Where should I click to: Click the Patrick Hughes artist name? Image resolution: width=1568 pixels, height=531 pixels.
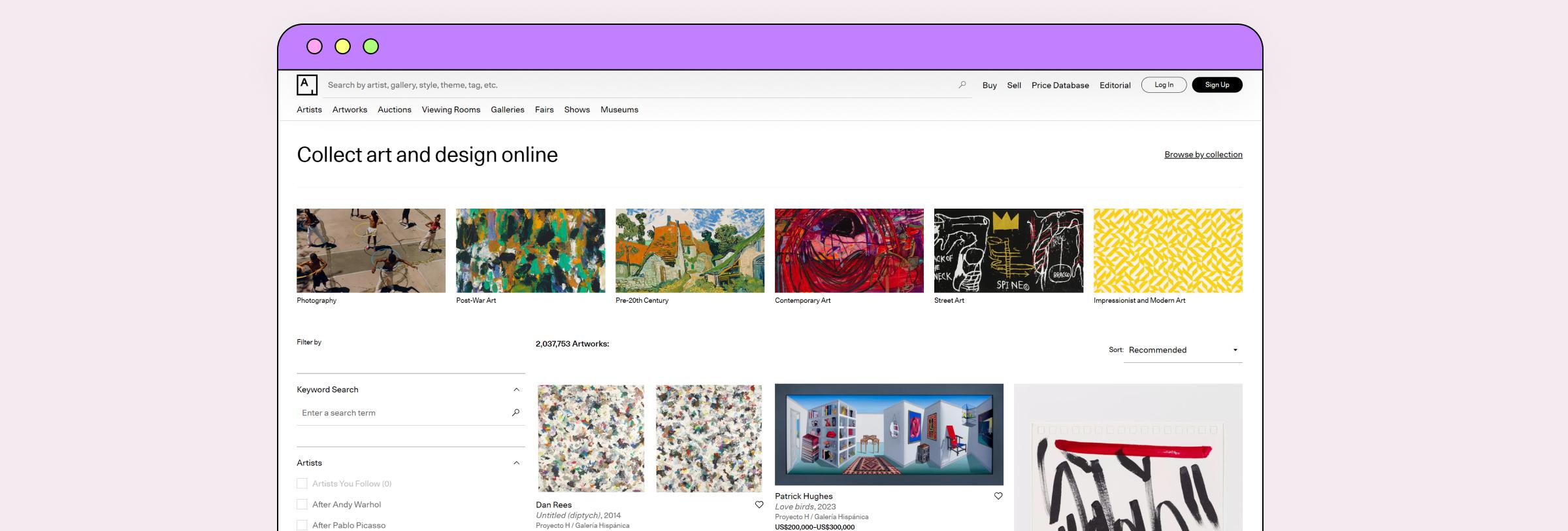804,496
